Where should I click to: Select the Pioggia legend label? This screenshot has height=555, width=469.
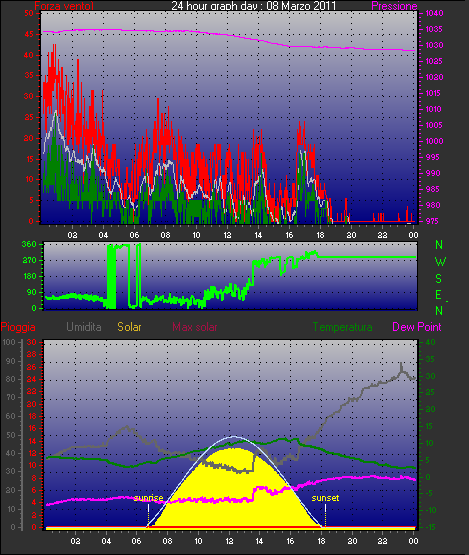coord(18,327)
